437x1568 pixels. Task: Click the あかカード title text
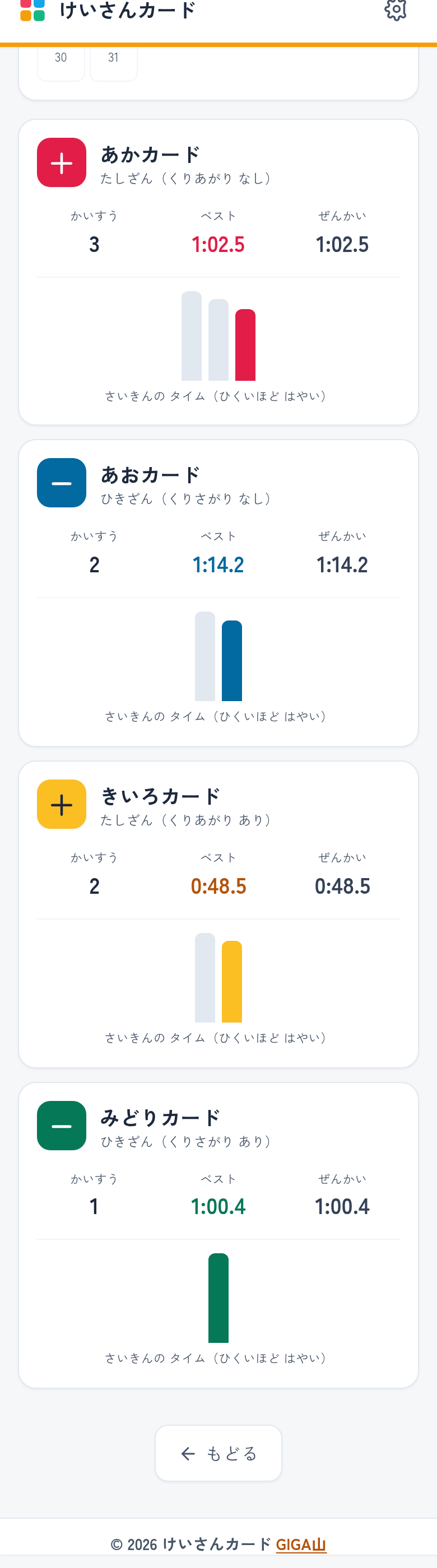point(150,155)
